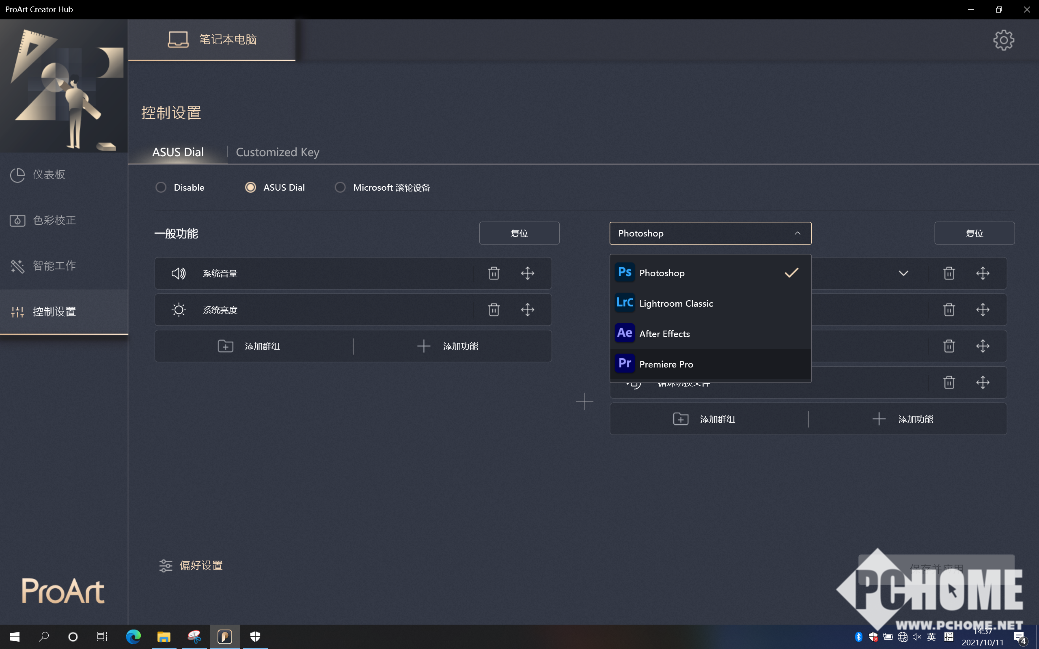
Task: Select the 笔记本电脑 laptop tab at the top
Action: 211,40
